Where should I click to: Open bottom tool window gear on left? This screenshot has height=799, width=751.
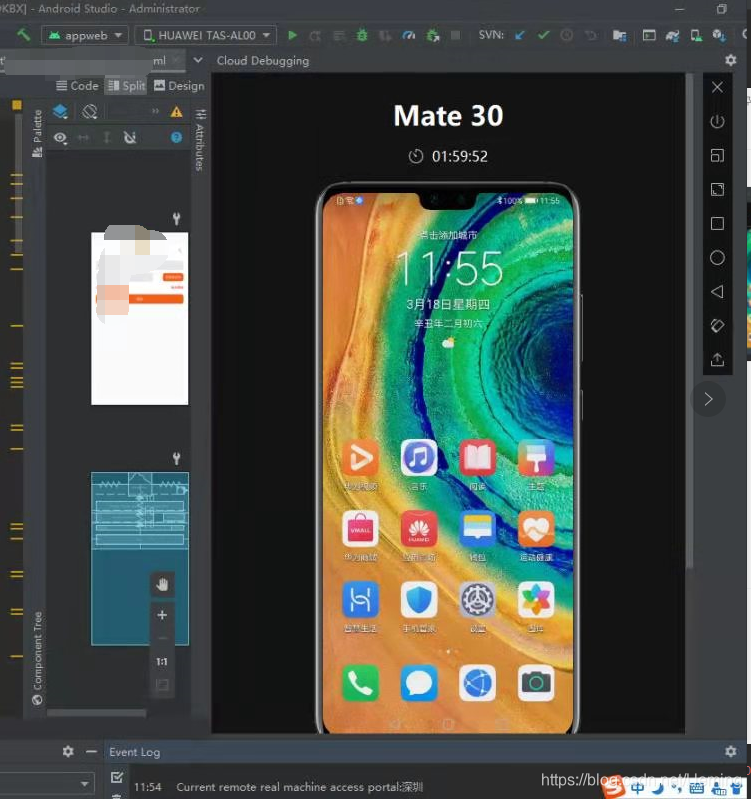(x=68, y=752)
